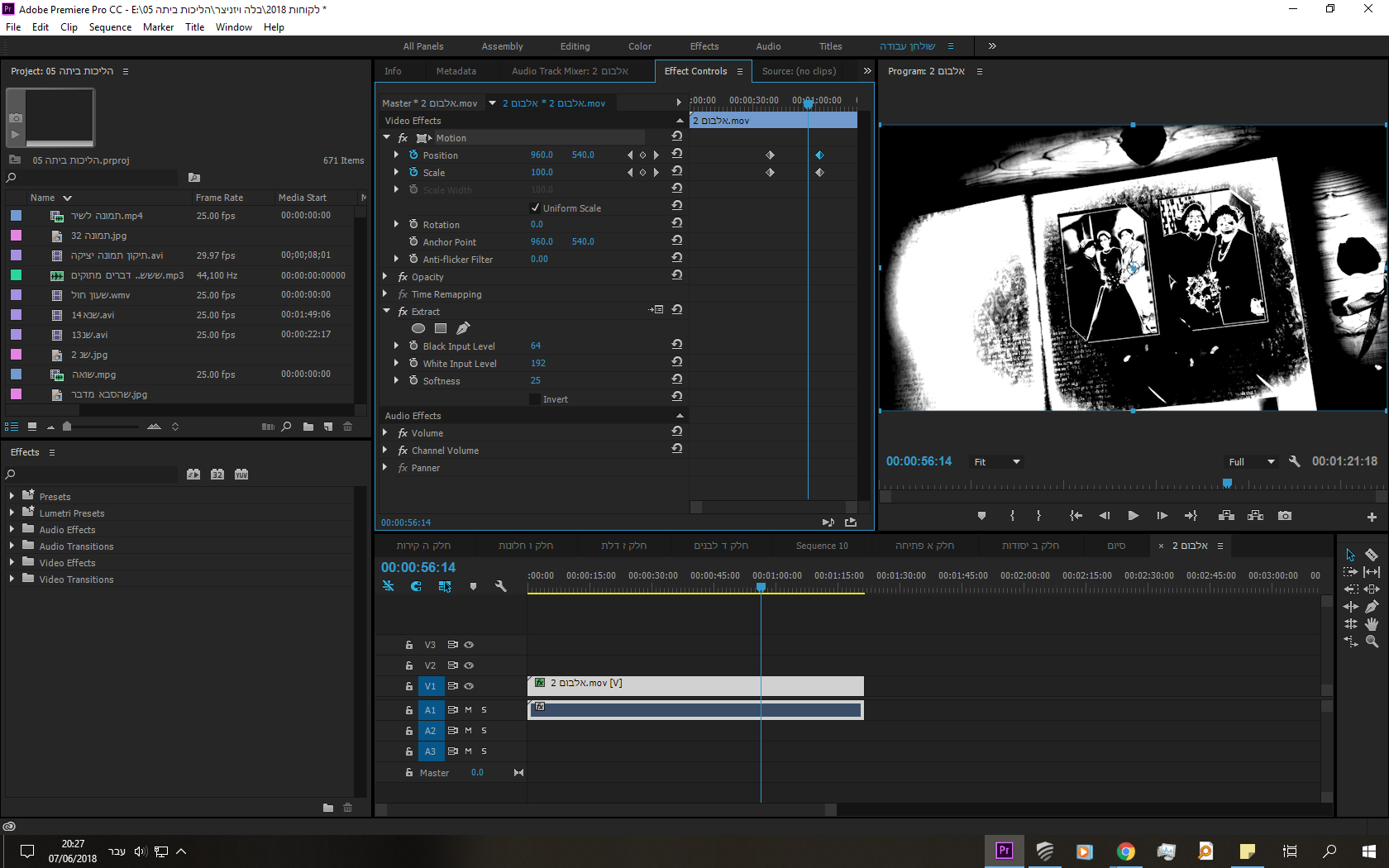The width and height of the screenshot is (1389, 868).
Task: Open the Fit zoom level dropdown
Action: [x=998, y=462]
